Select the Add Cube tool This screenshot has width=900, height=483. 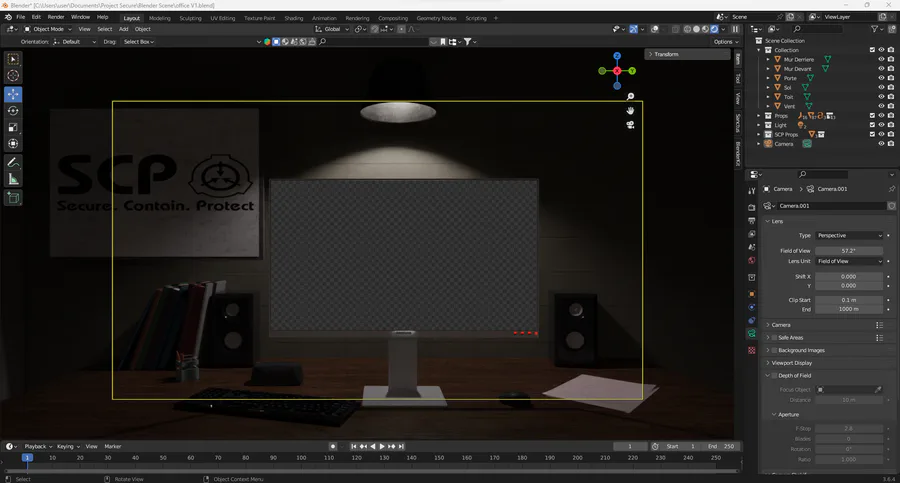point(13,198)
